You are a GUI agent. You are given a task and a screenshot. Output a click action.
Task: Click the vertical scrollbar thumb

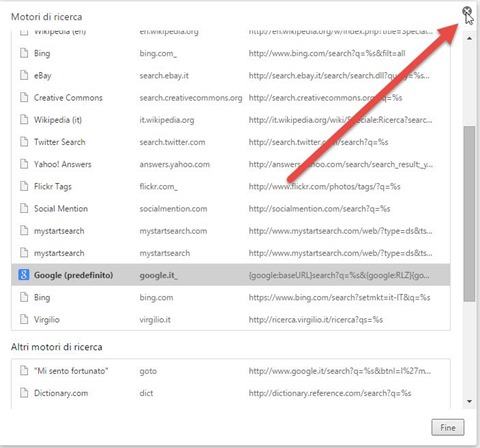[469, 214]
